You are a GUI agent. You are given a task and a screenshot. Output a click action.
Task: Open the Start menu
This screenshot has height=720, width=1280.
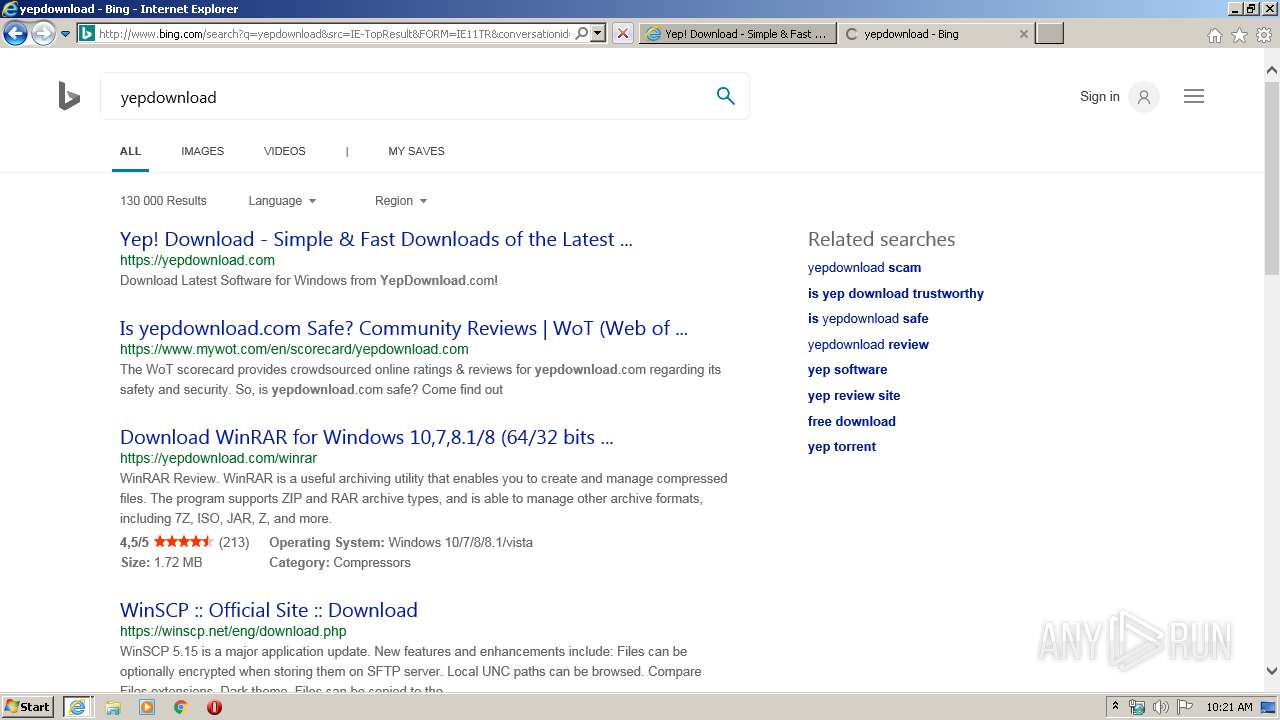(x=28, y=707)
